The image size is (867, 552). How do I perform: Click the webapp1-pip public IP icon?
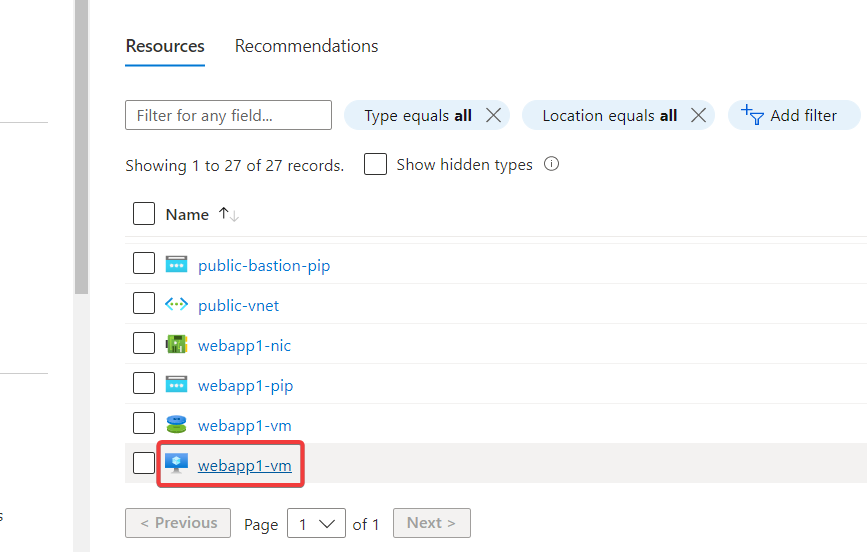pyautogui.click(x=176, y=385)
